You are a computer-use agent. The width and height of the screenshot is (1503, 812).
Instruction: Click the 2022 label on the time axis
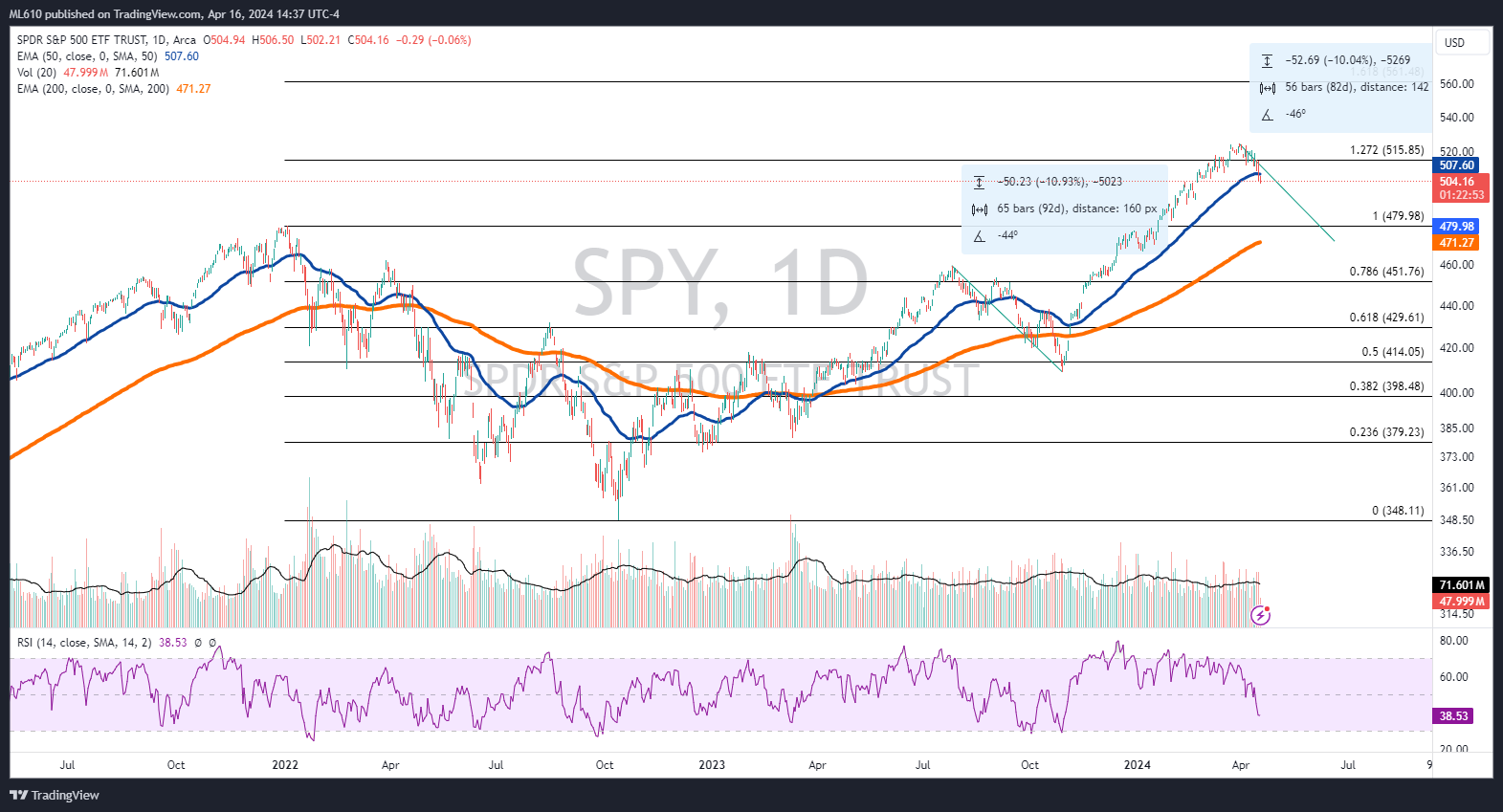pyautogui.click(x=285, y=765)
